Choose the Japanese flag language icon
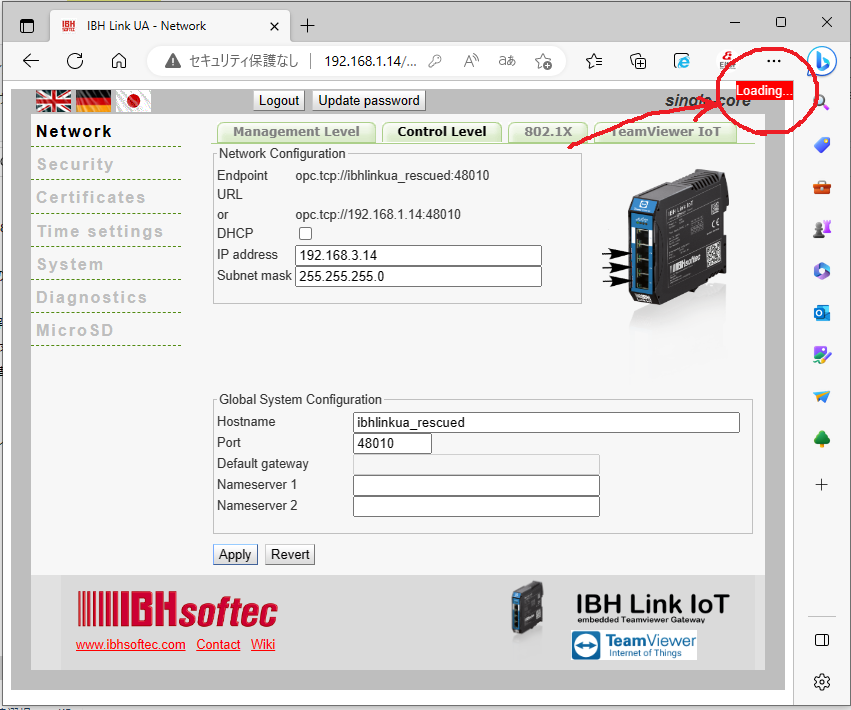851x710 pixels. (x=133, y=100)
